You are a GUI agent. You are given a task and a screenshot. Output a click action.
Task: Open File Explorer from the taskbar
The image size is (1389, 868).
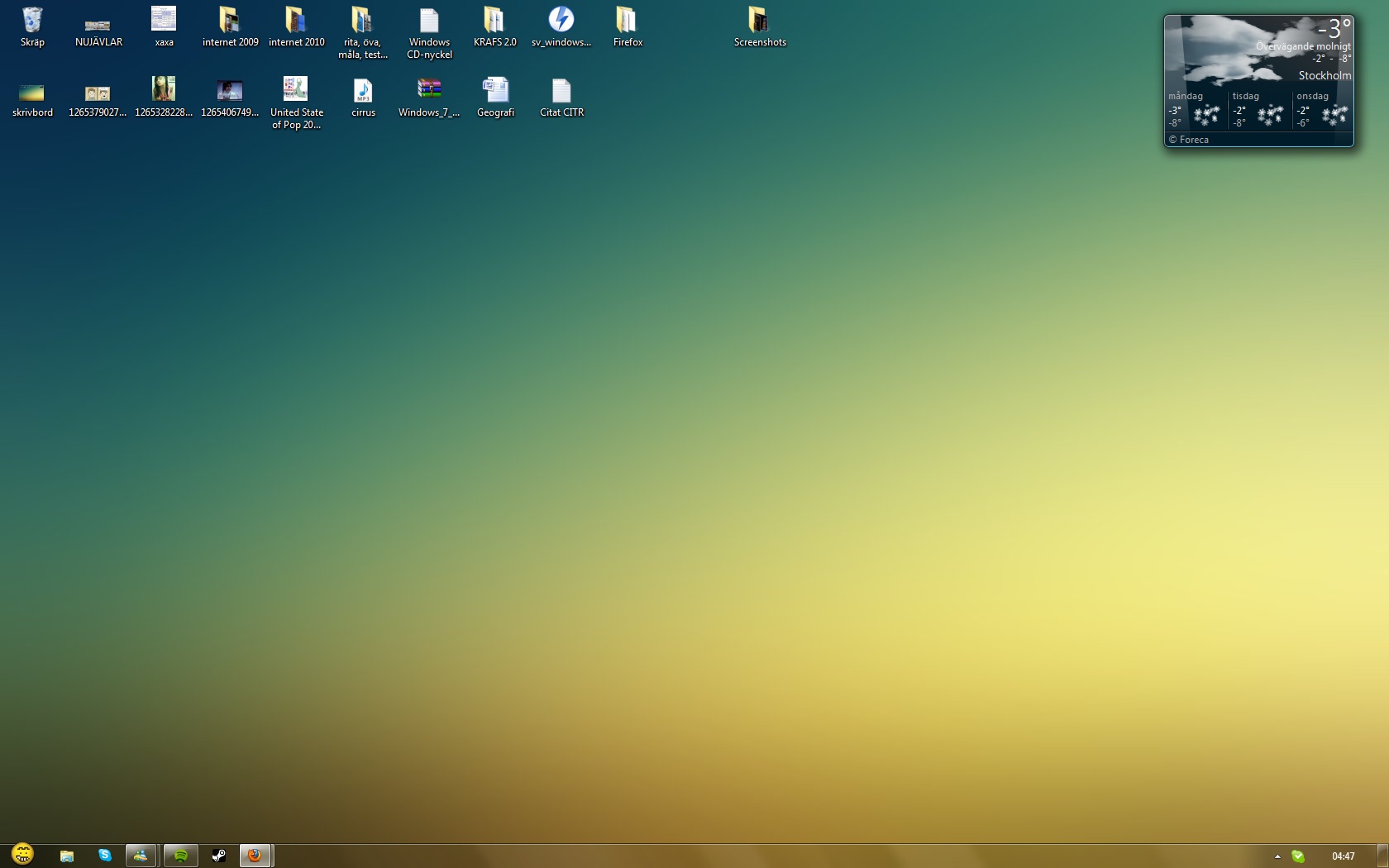67,856
